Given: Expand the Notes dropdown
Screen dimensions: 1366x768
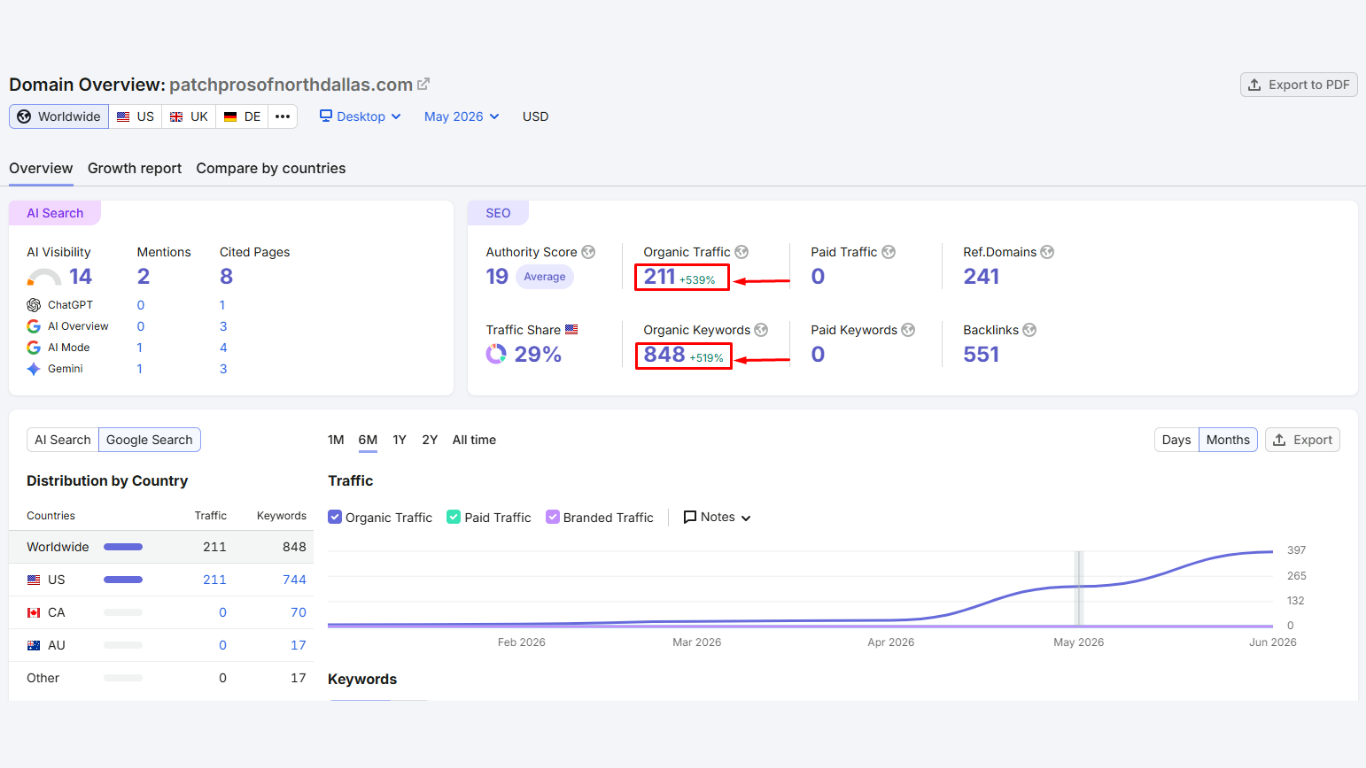Looking at the screenshot, I should point(717,517).
